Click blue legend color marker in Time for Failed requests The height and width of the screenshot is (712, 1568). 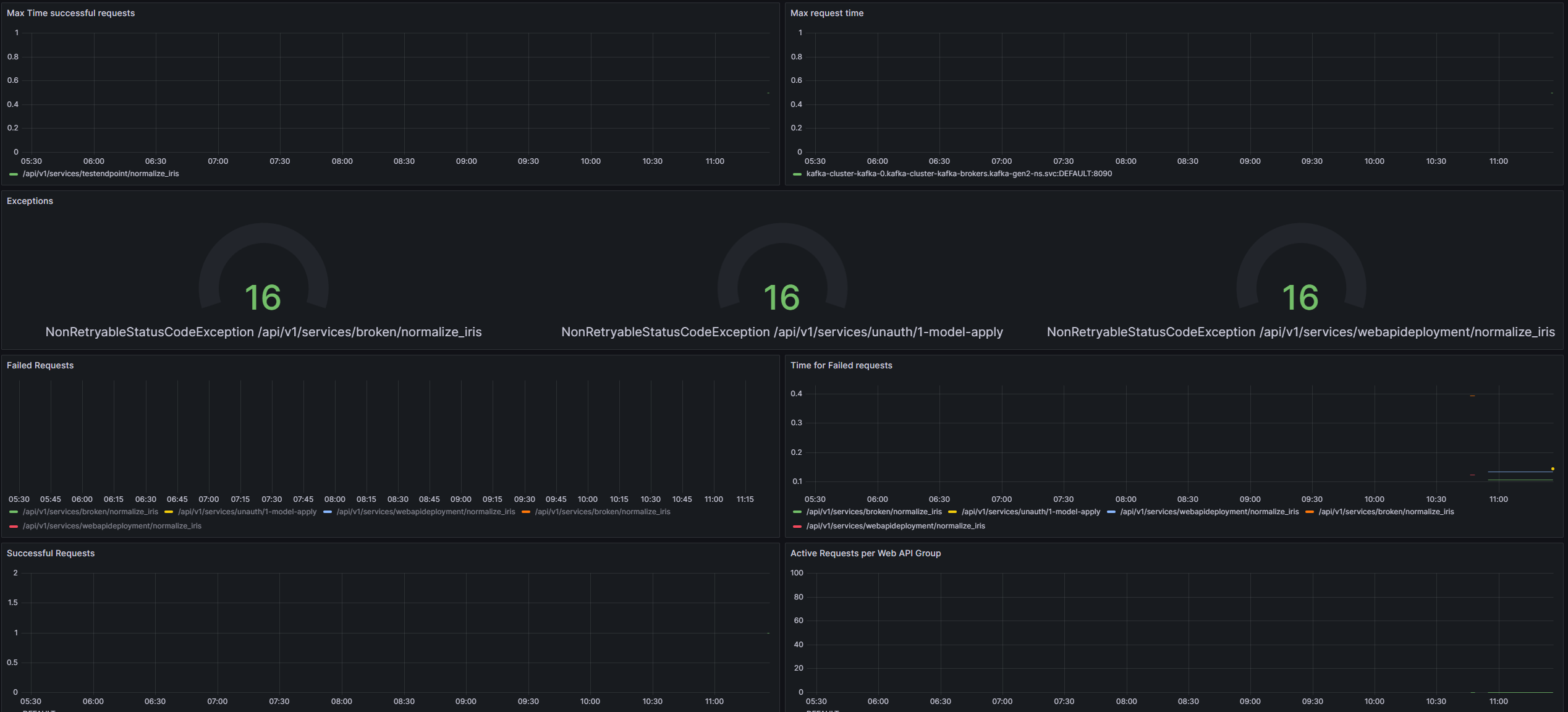coord(1111,512)
